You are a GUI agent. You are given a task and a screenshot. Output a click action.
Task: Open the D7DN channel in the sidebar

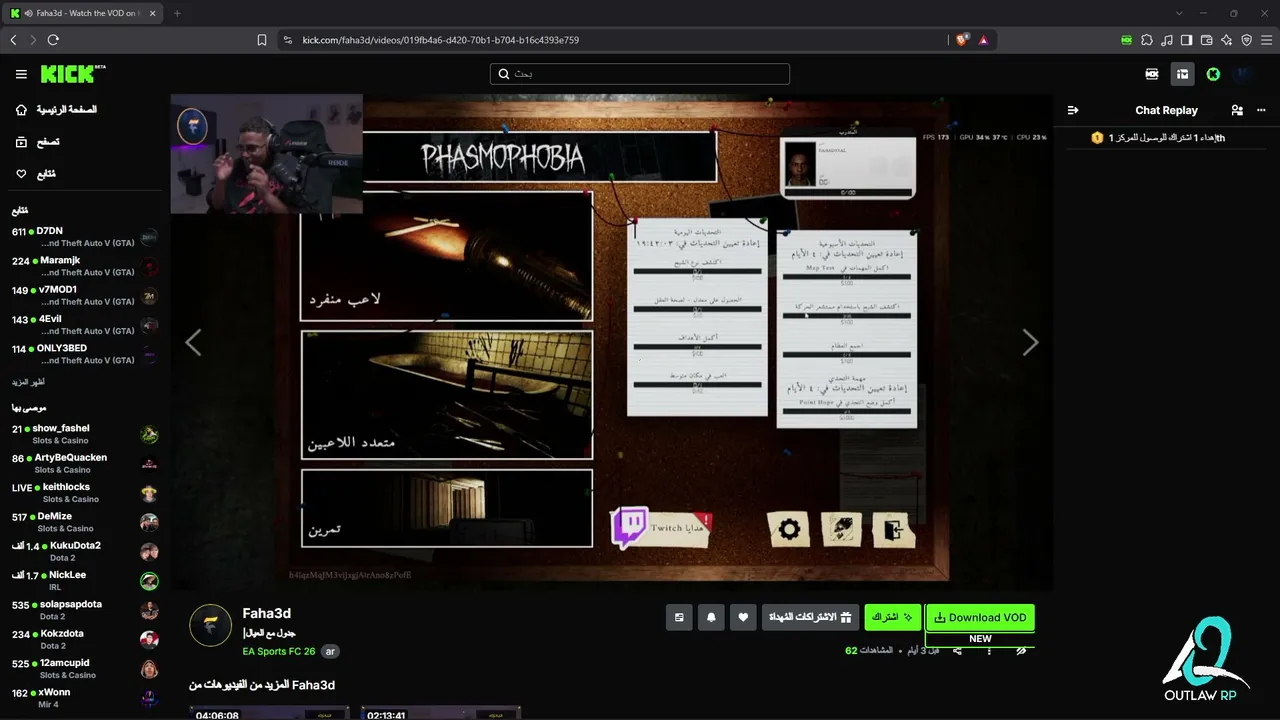[85, 237]
